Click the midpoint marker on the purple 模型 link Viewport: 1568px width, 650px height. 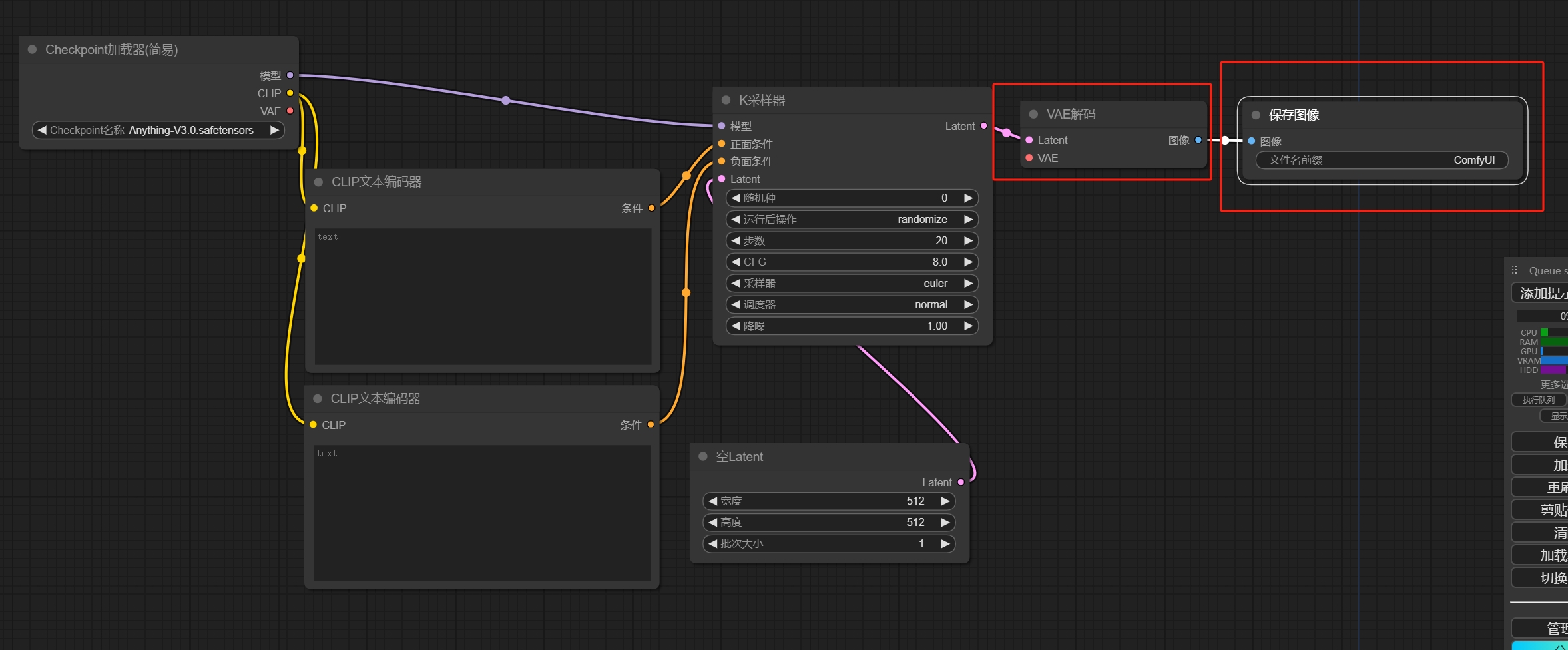click(506, 101)
